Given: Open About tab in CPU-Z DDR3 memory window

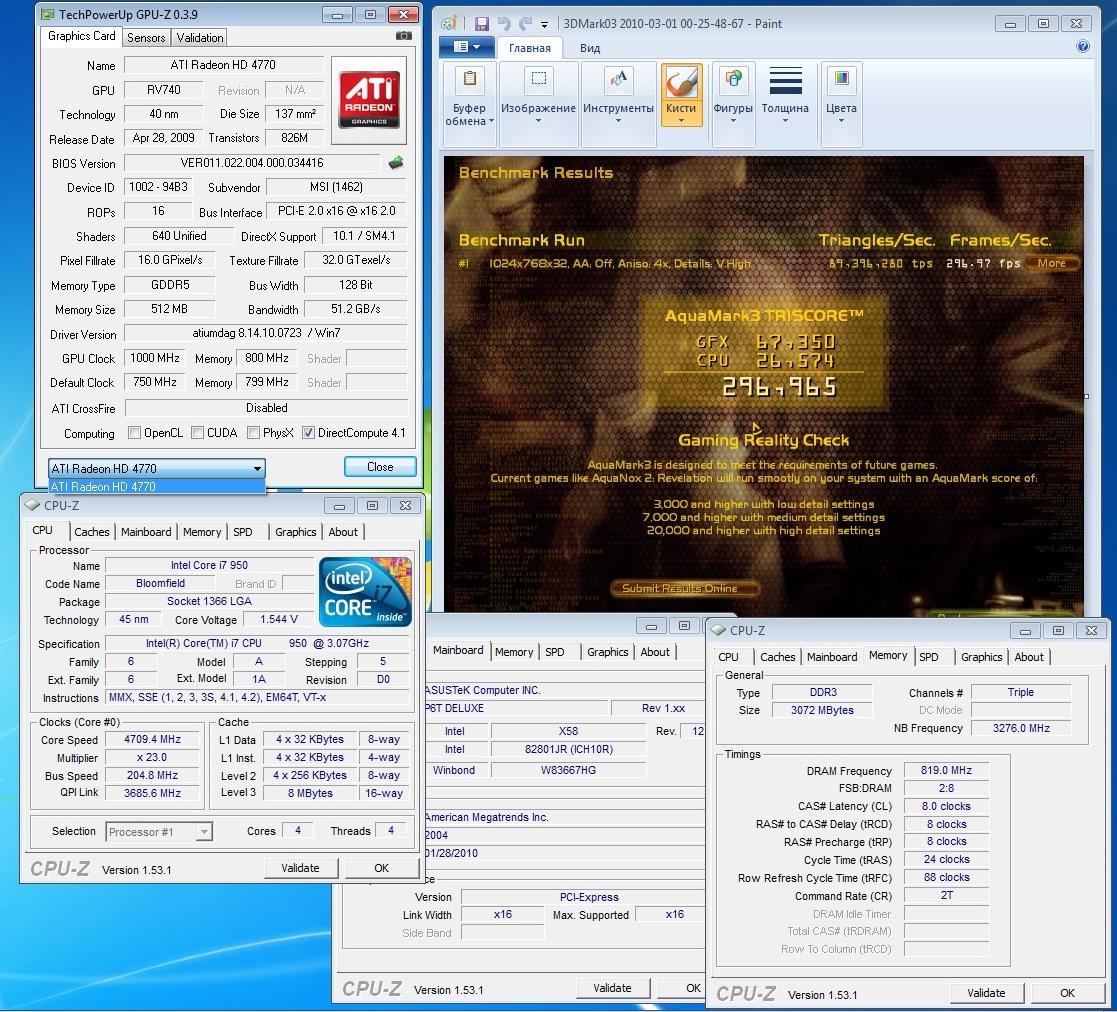Looking at the screenshot, I should pyautogui.click(x=1029, y=657).
